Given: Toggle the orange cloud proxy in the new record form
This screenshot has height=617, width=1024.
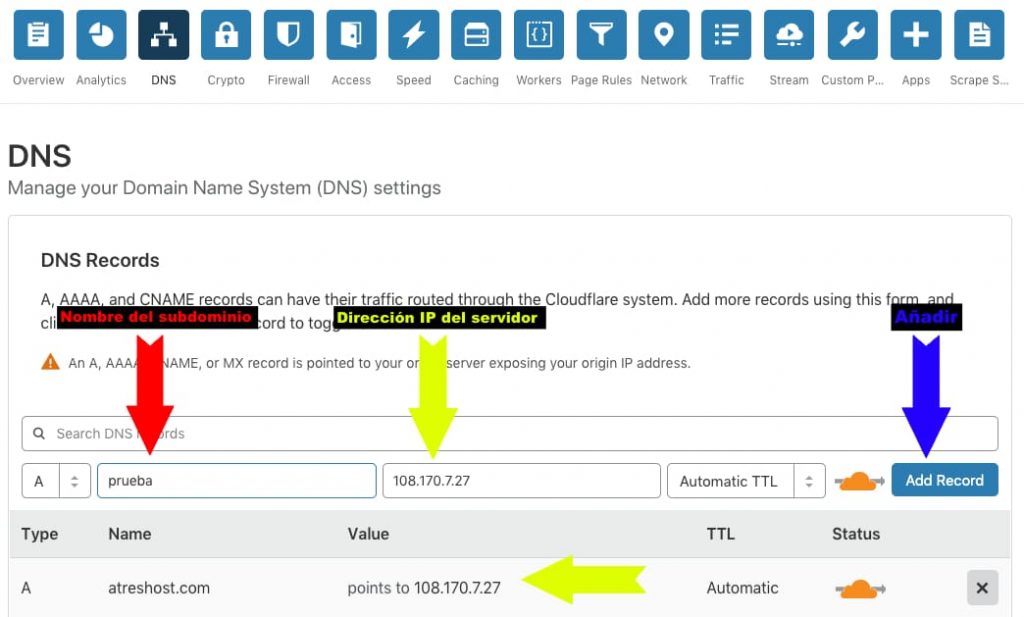Looking at the screenshot, I should pyautogui.click(x=859, y=482).
